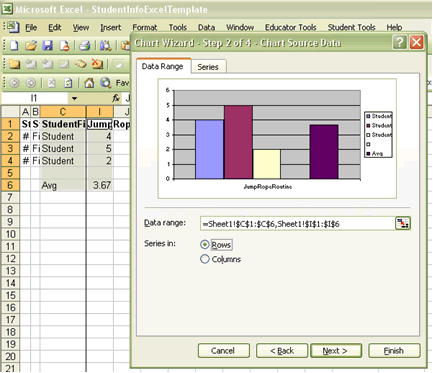Viewport: 433px width, 373px height.
Task: Click the Excel icon in the title bar
Action: [8, 9]
